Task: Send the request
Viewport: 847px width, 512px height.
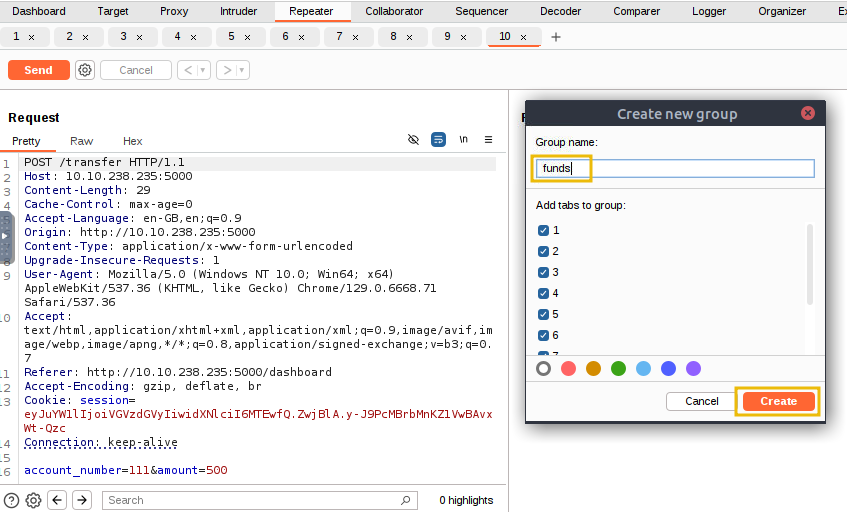Action: tap(38, 70)
